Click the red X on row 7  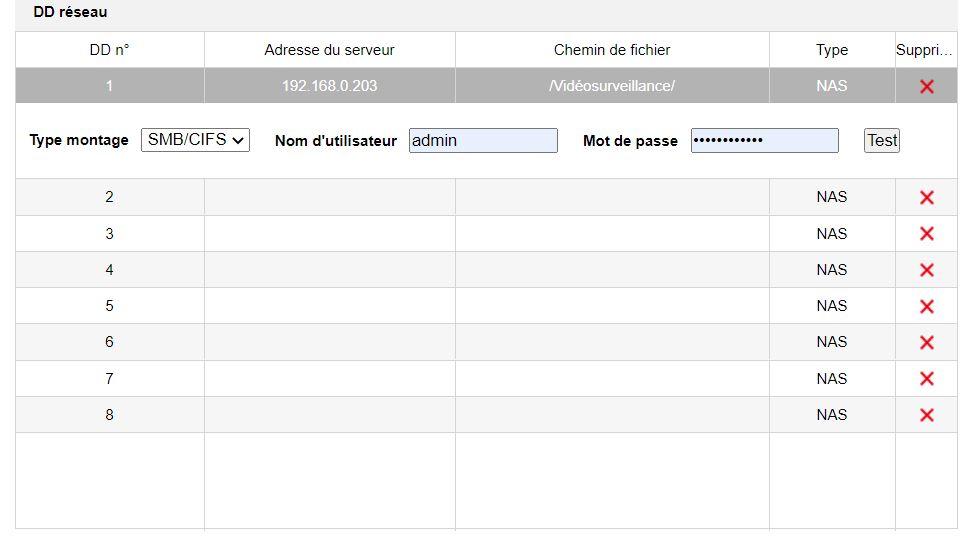click(x=926, y=379)
